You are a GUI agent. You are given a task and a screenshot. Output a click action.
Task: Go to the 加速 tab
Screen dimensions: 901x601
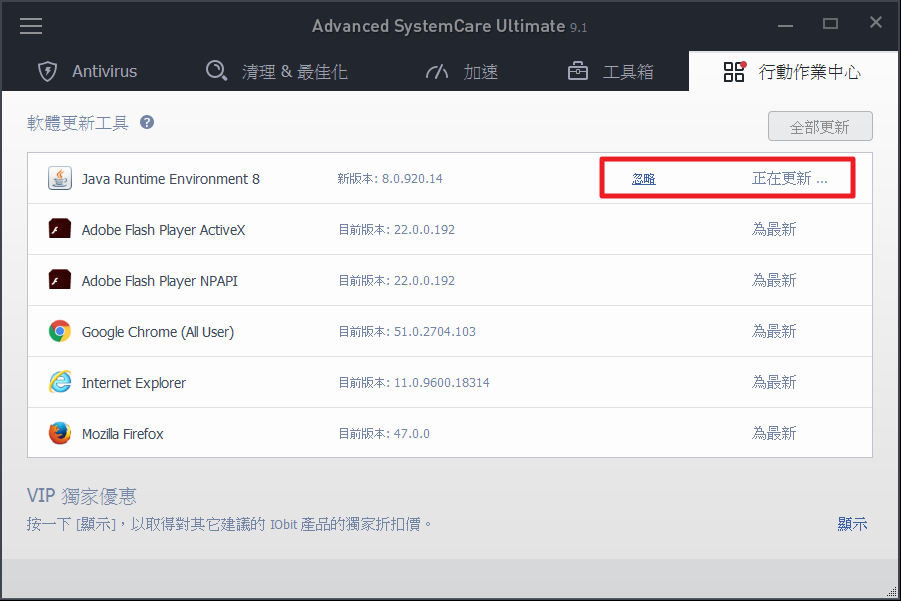[461, 72]
